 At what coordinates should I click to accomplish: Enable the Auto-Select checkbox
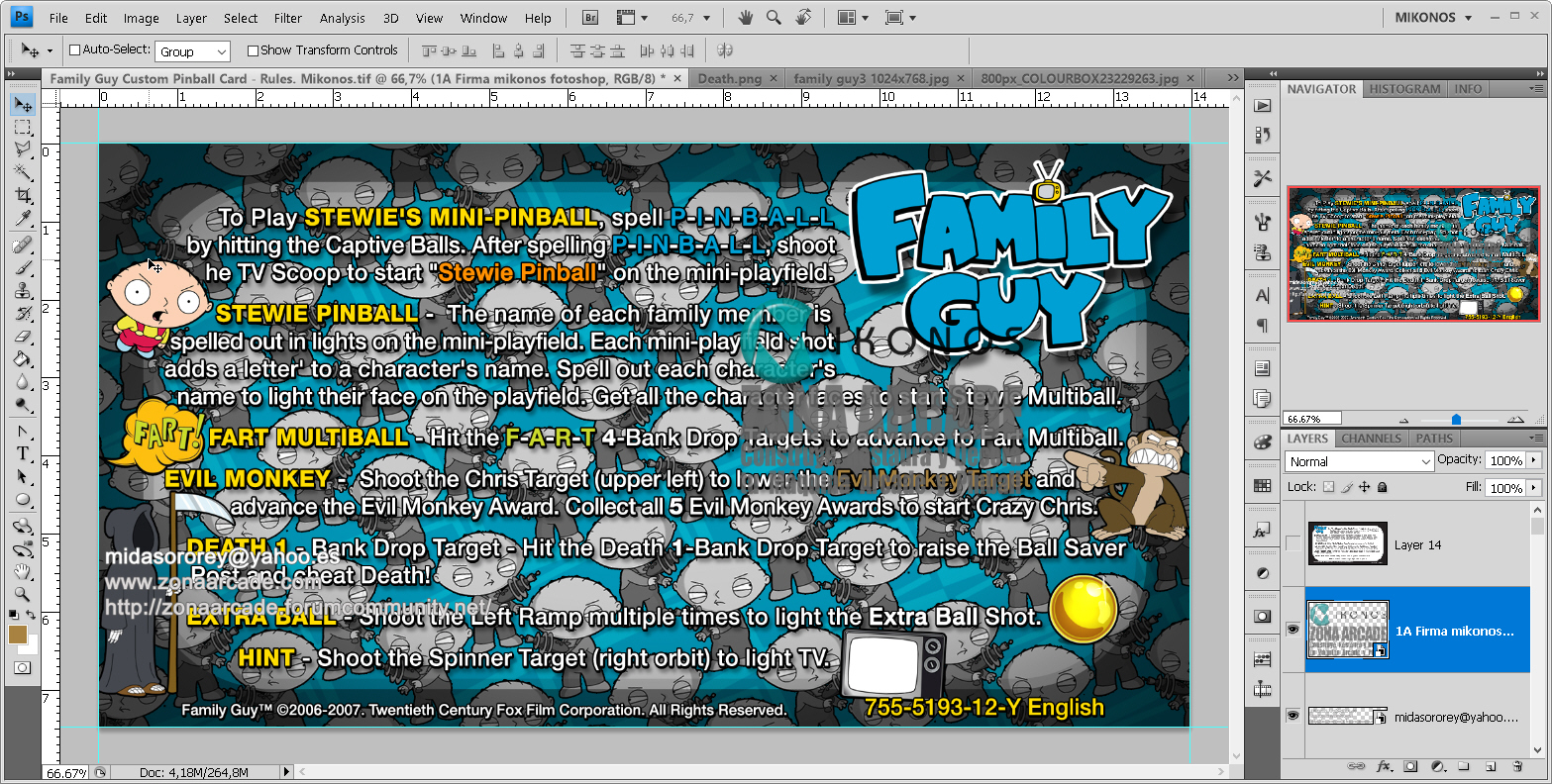[74, 50]
